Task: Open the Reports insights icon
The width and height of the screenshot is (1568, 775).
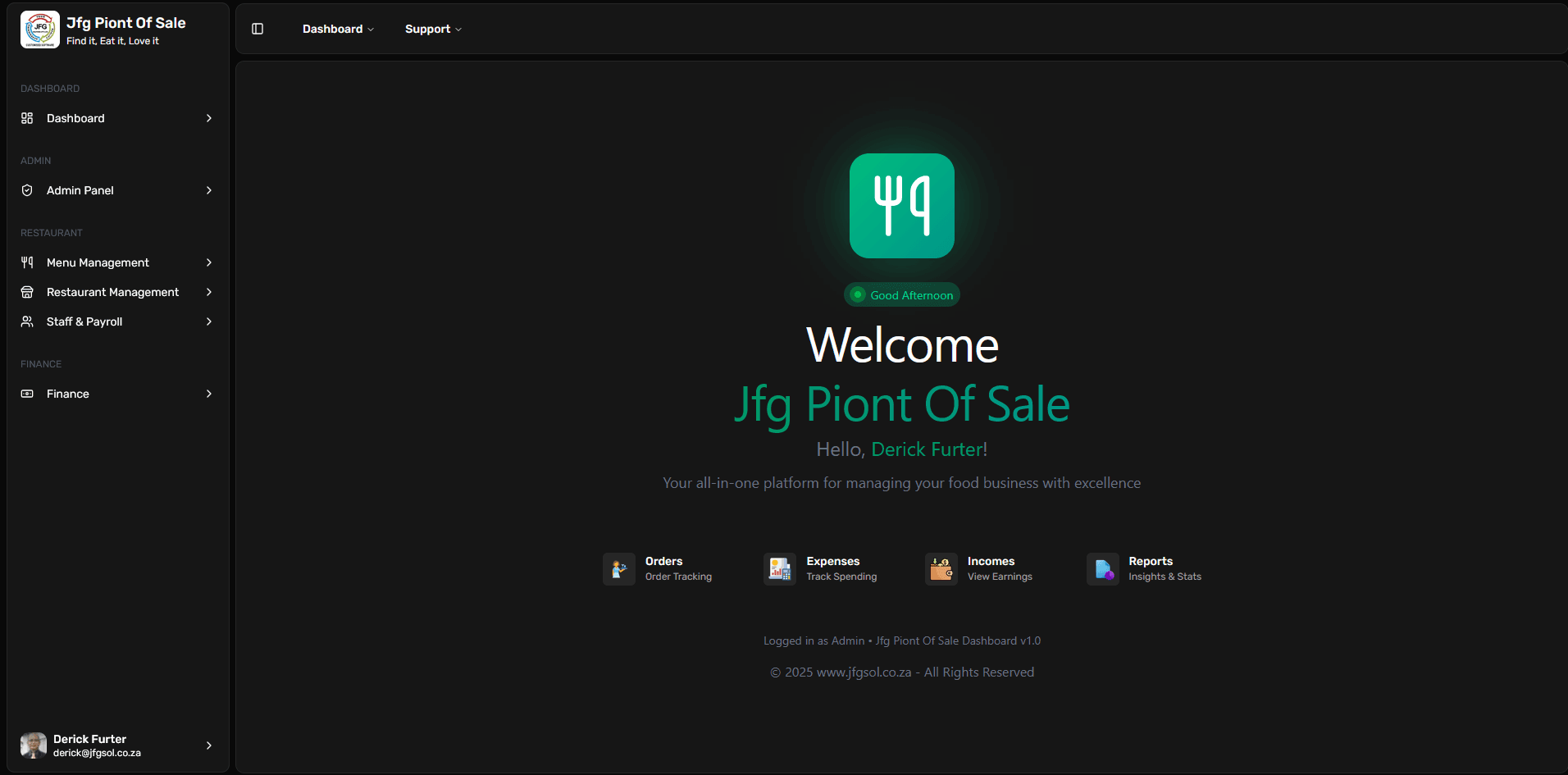Action: click(x=1103, y=568)
